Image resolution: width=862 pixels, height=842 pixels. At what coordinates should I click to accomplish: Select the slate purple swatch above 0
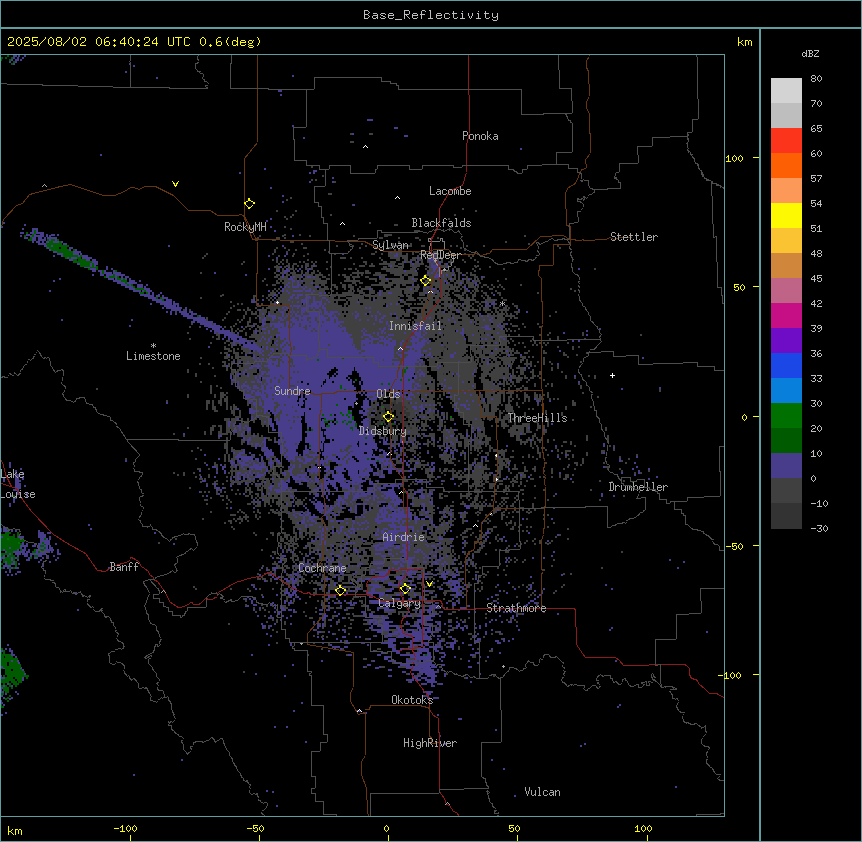(786, 466)
